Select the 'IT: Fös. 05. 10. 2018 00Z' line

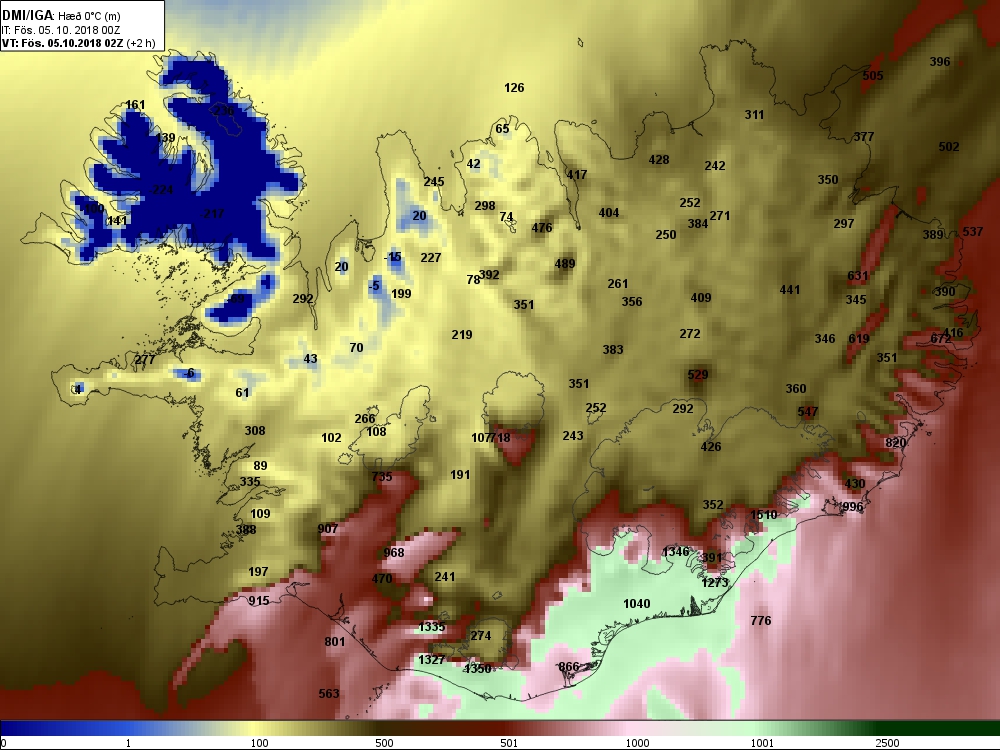[x=61, y=30]
